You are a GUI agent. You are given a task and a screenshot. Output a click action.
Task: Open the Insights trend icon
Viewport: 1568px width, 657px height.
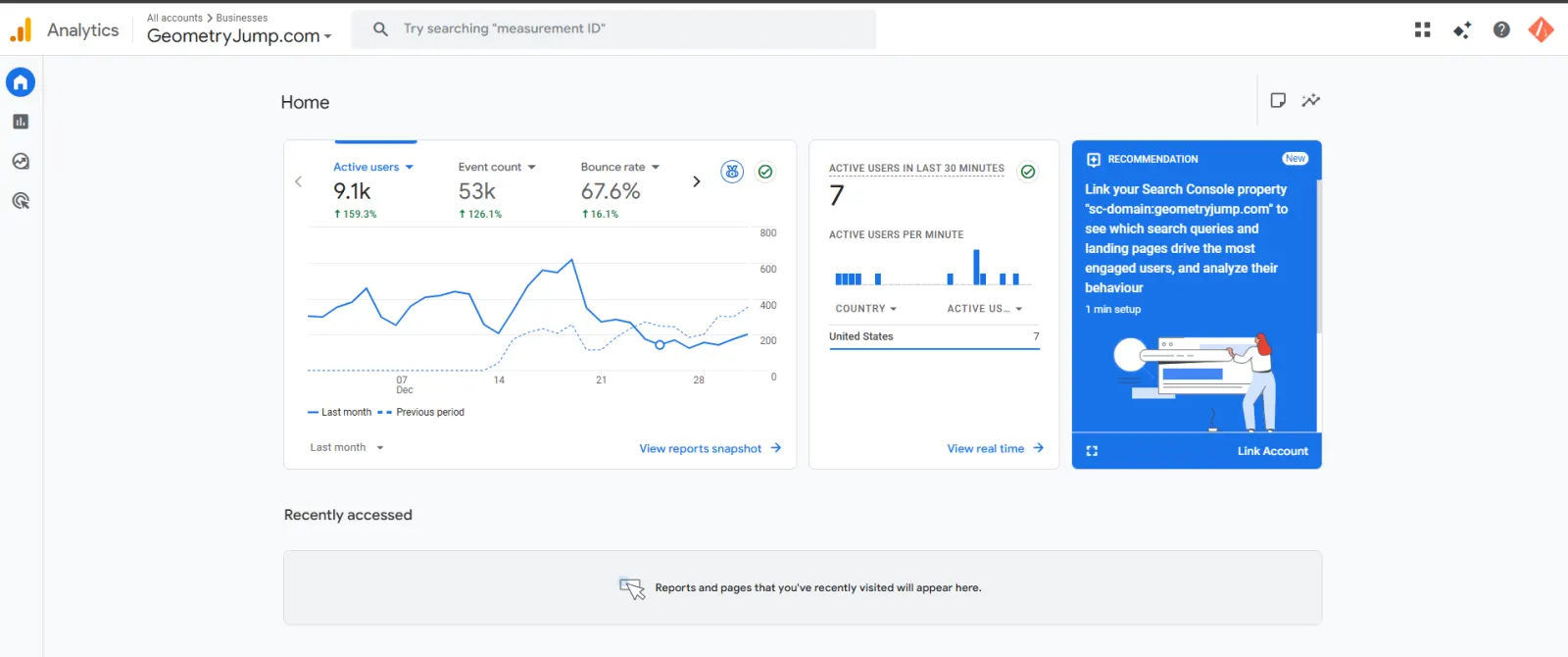click(1311, 100)
